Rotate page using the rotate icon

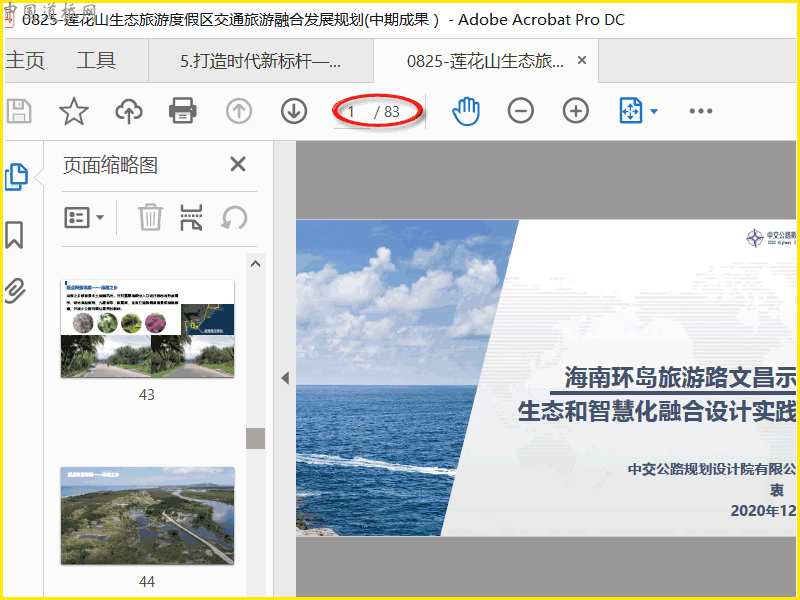point(234,218)
